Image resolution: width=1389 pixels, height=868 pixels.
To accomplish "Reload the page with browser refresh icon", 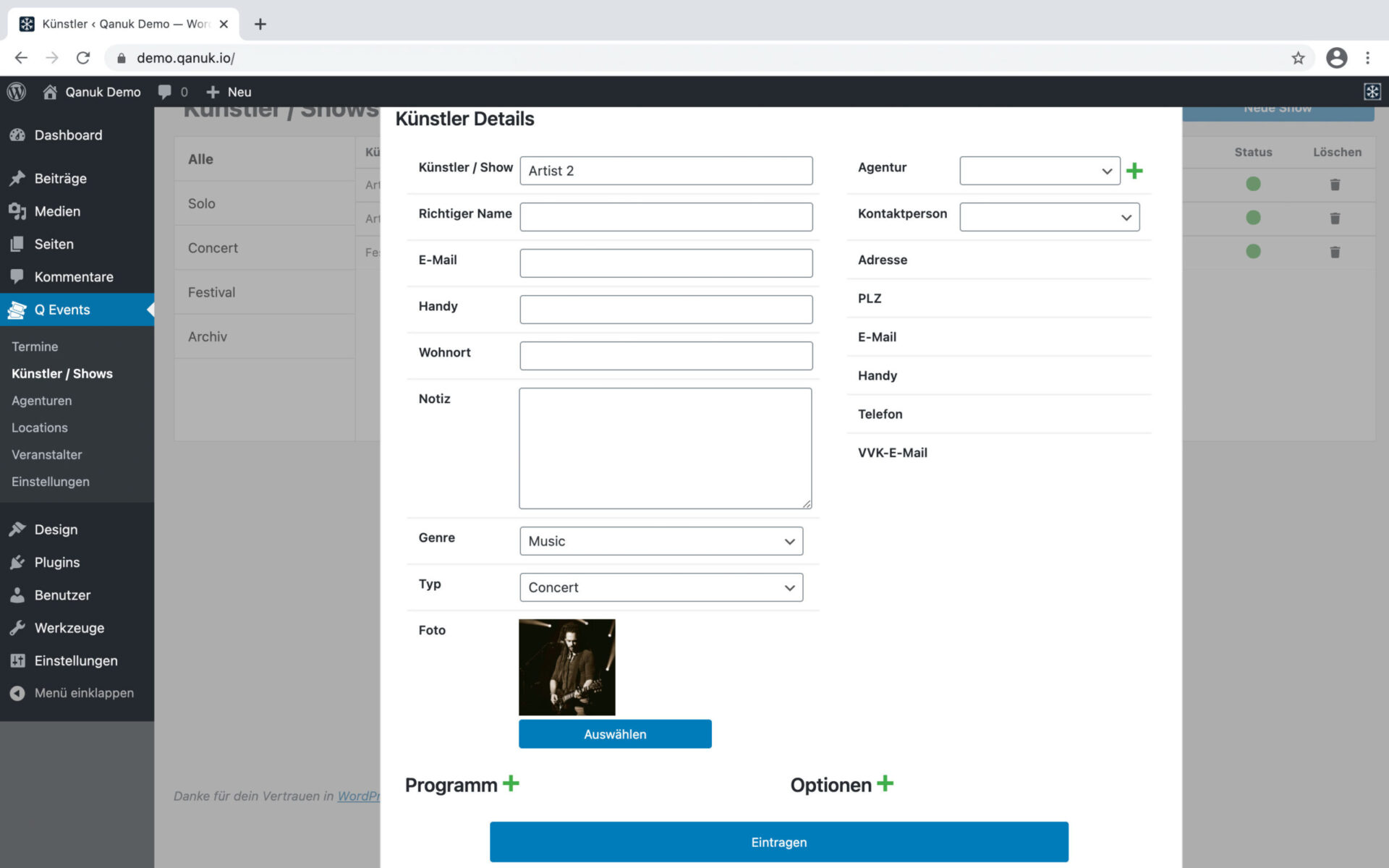I will coord(83,58).
